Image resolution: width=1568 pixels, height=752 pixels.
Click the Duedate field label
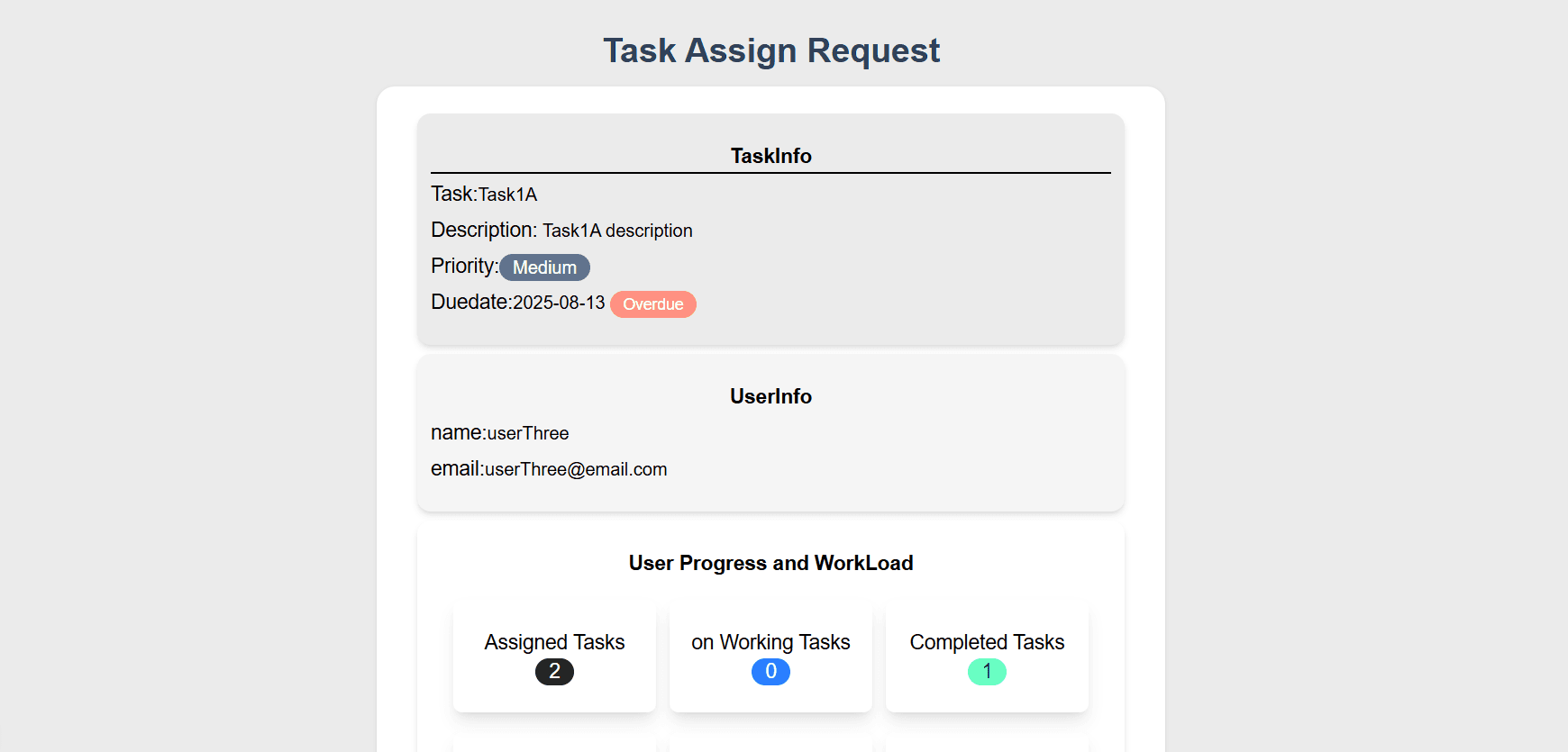tap(470, 303)
